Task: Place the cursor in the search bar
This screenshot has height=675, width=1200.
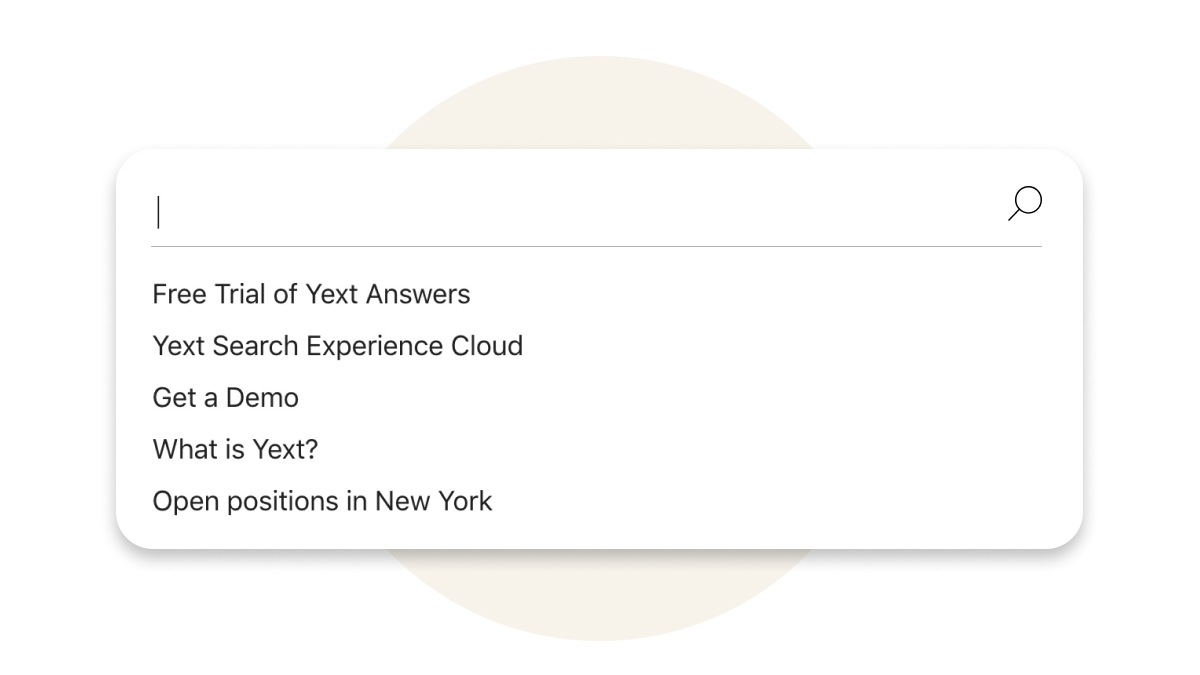Action: point(575,212)
